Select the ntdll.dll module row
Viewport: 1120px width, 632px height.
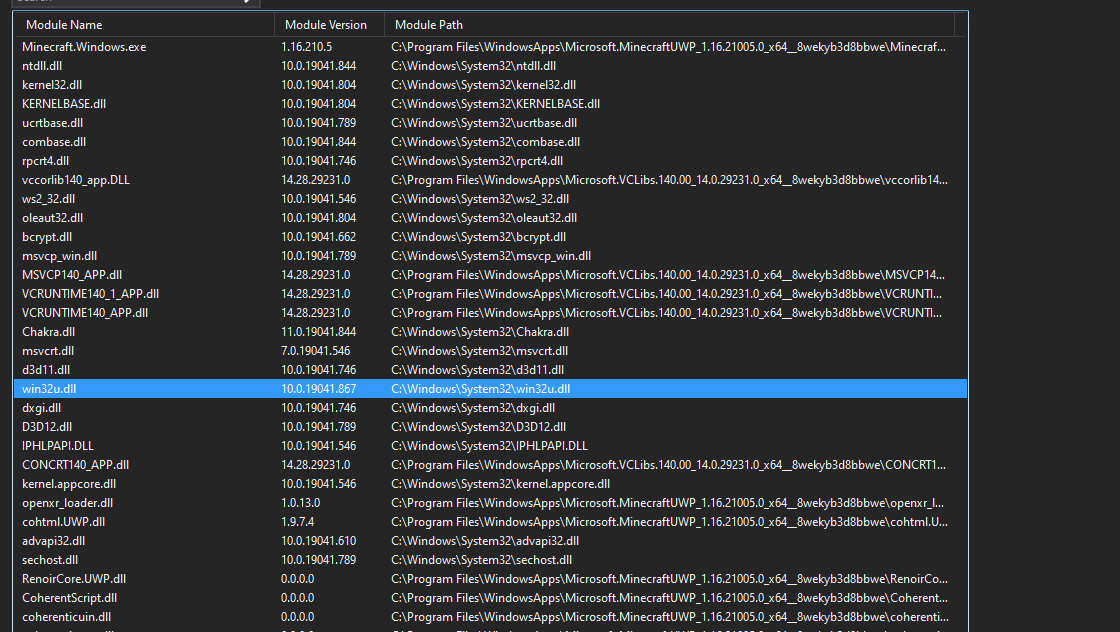tap(42, 66)
